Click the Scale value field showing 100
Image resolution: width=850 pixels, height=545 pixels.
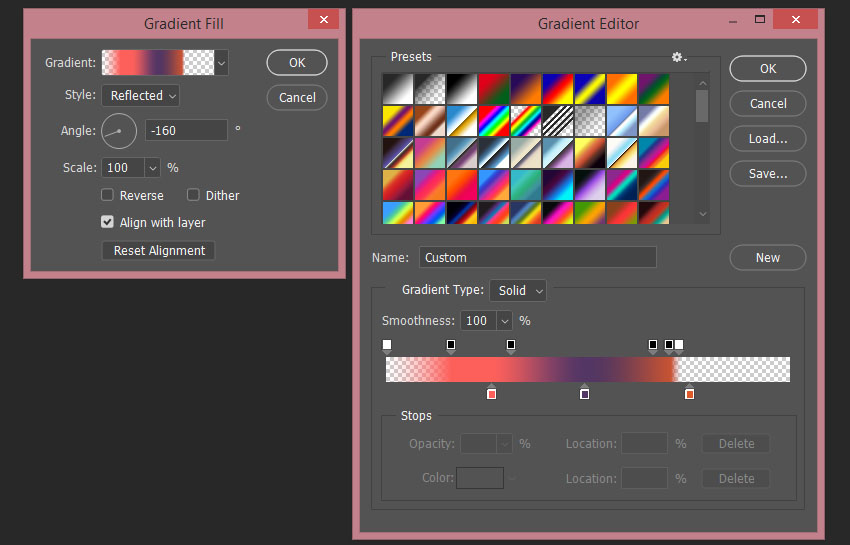[x=123, y=168]
